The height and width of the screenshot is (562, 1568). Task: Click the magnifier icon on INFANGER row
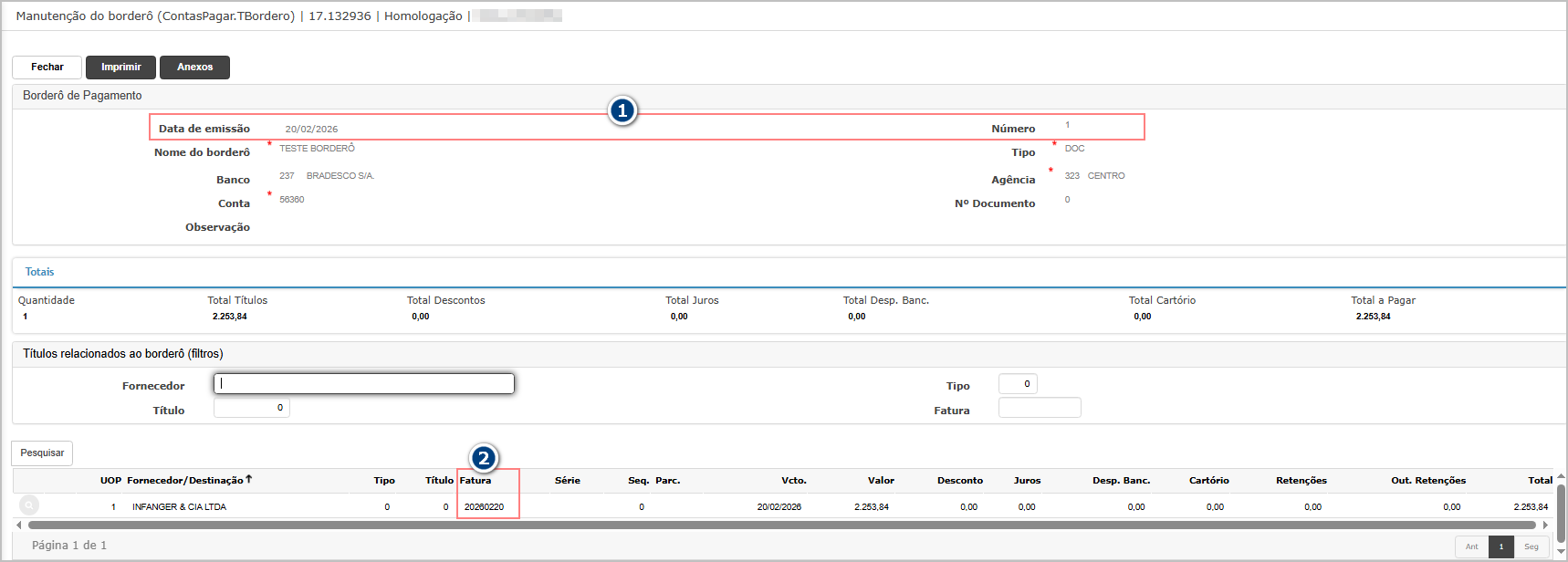tap(29, 505)
